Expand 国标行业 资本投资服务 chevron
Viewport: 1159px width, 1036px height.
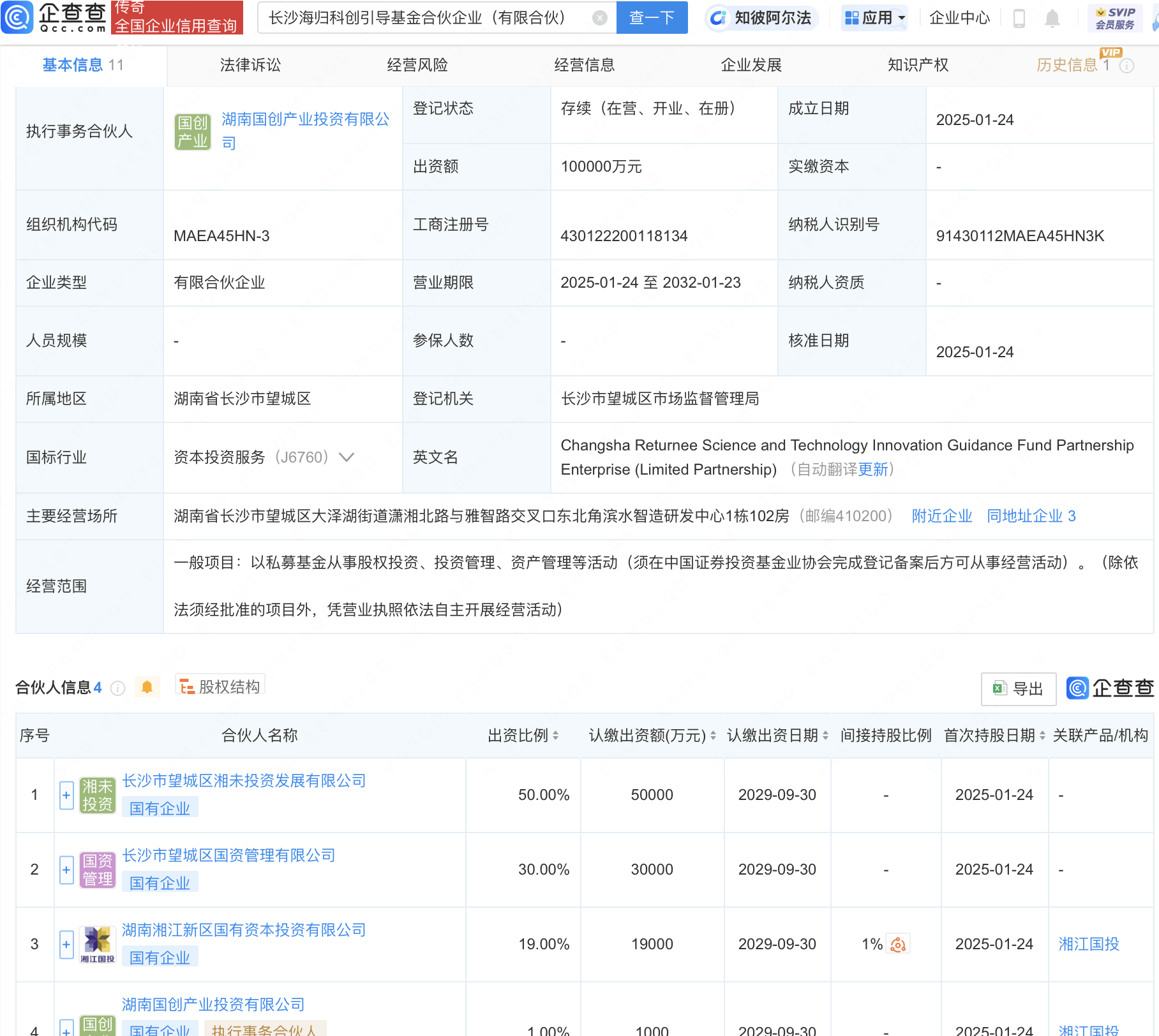click(347, 457)
